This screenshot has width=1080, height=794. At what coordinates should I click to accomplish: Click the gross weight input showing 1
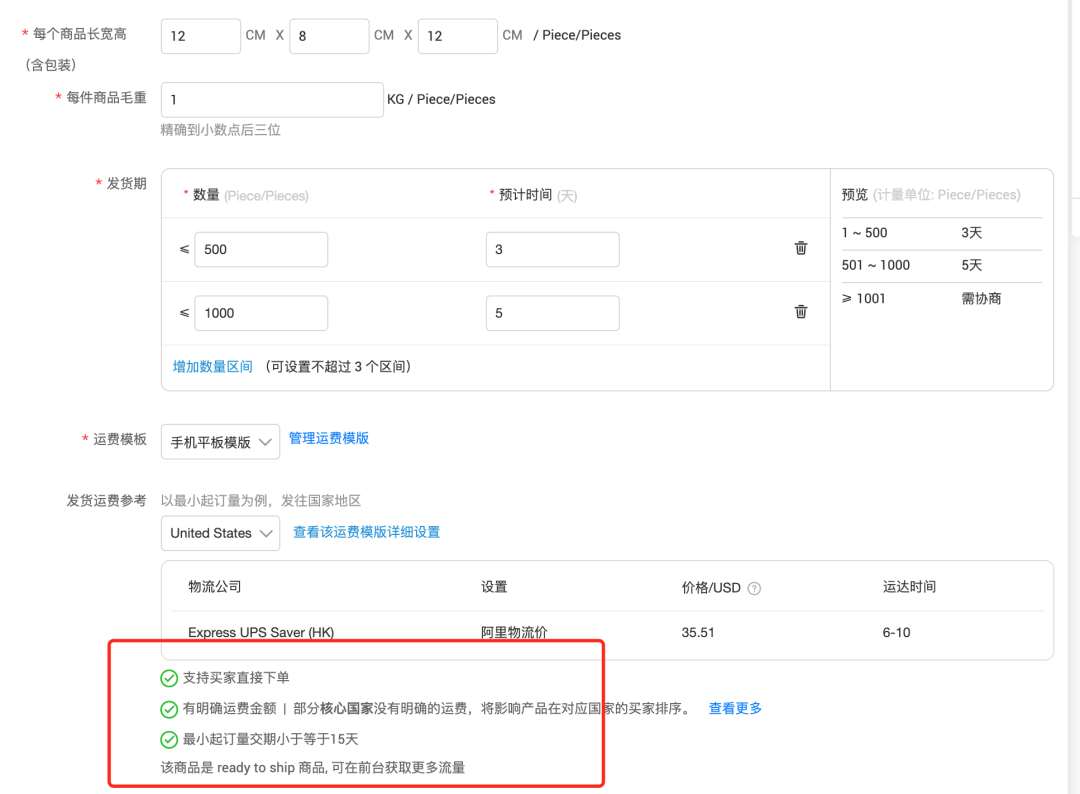pos(272,99)
